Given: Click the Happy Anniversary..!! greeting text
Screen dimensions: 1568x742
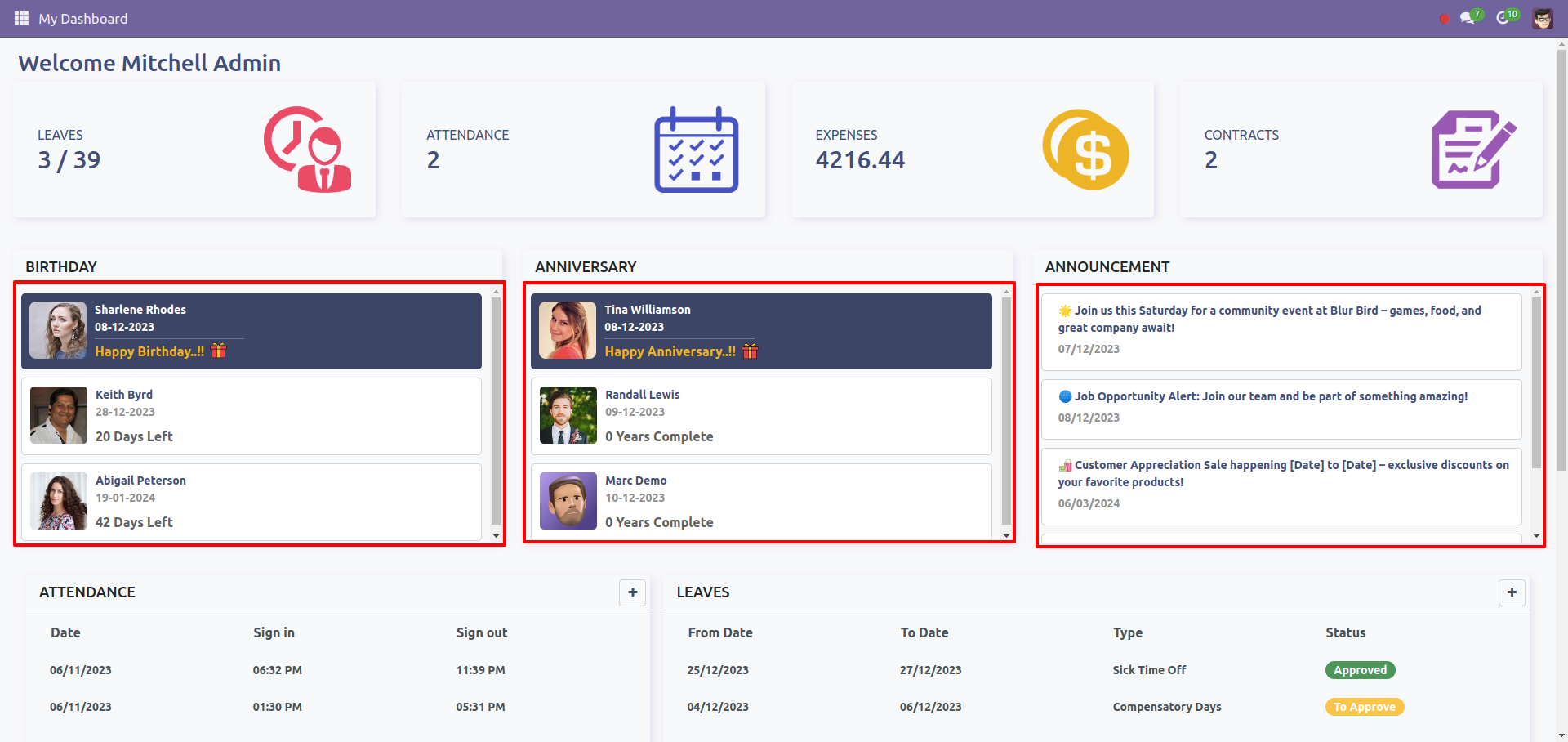Looking at the screenshot, I should [x=670, y=351].
